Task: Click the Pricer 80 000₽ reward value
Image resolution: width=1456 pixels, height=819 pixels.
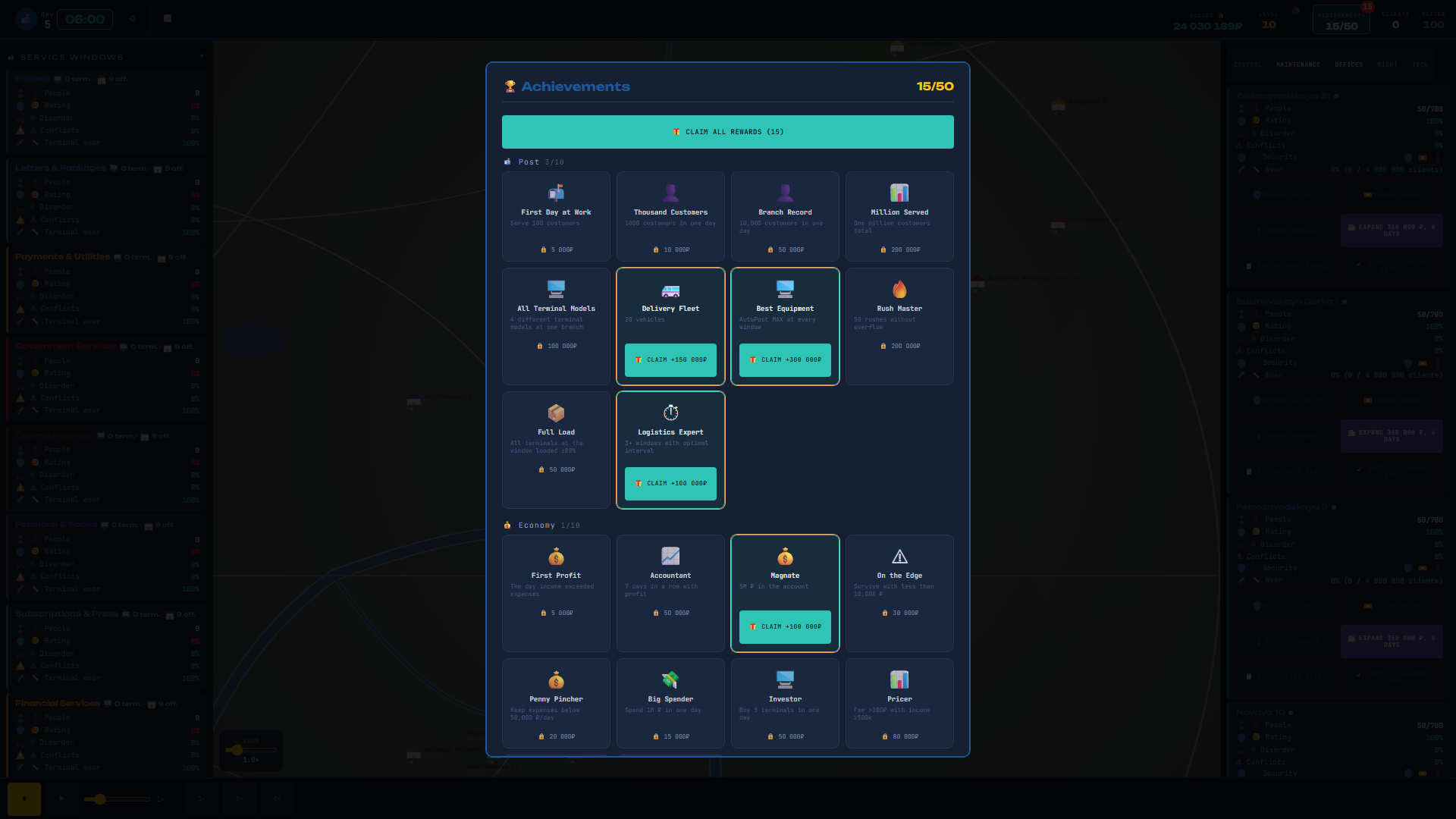Action: tap(900, 736)
